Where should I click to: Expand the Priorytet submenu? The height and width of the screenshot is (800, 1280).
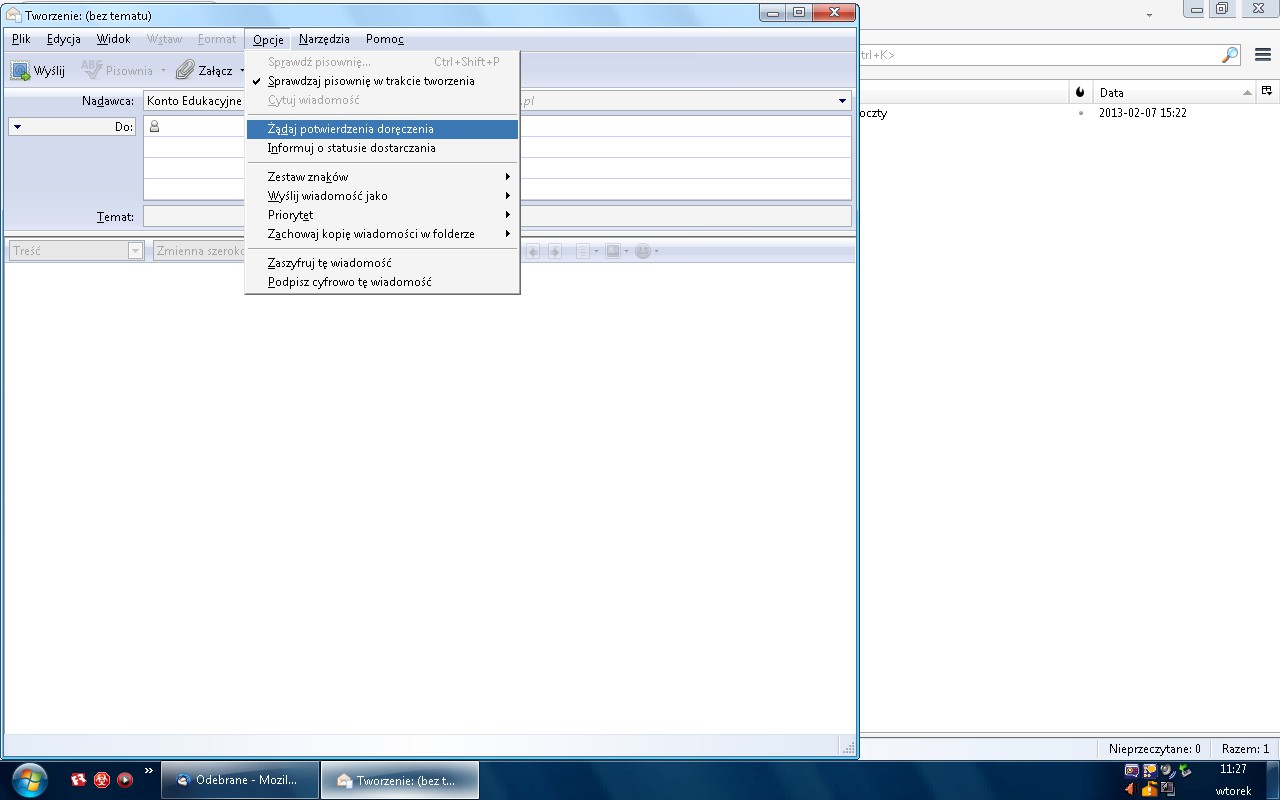pyautogui.click(x=382, y=215)
